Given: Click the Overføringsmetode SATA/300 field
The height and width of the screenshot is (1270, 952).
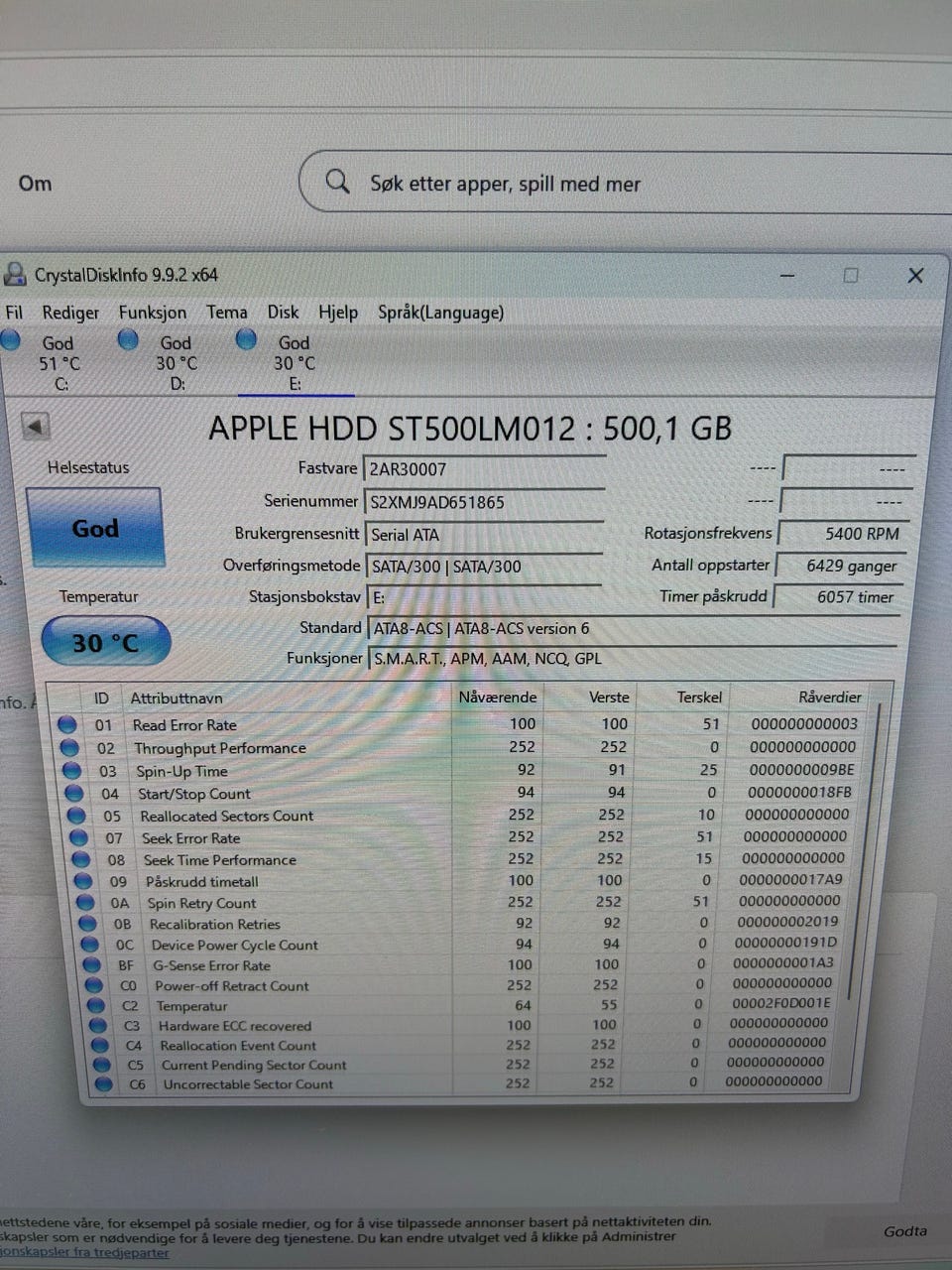Looking at the screenshot, I should (485, 566).
